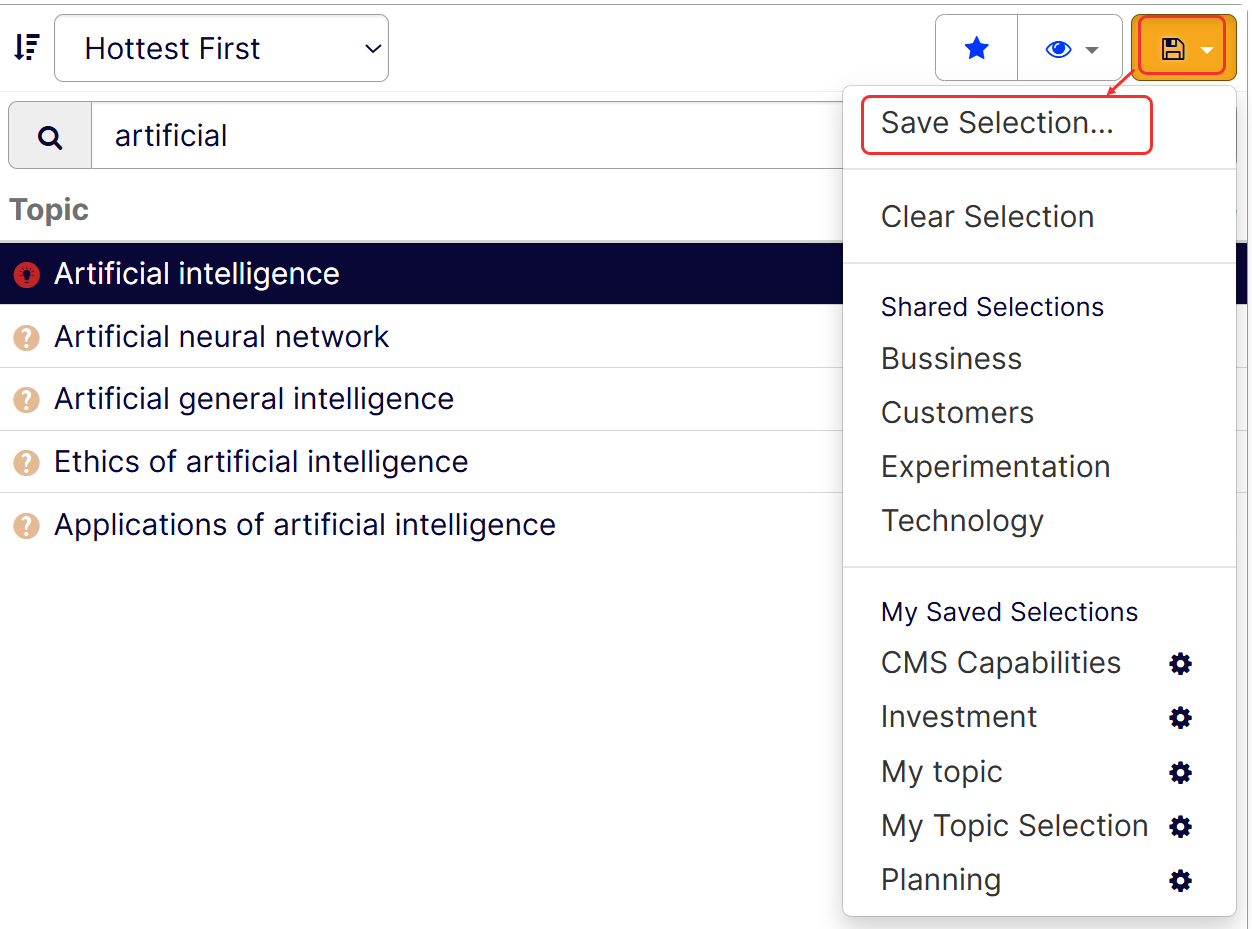The image size is (1252, 929).
Task: Open settings gear for Investment selection
Action: click(1181, 718)
